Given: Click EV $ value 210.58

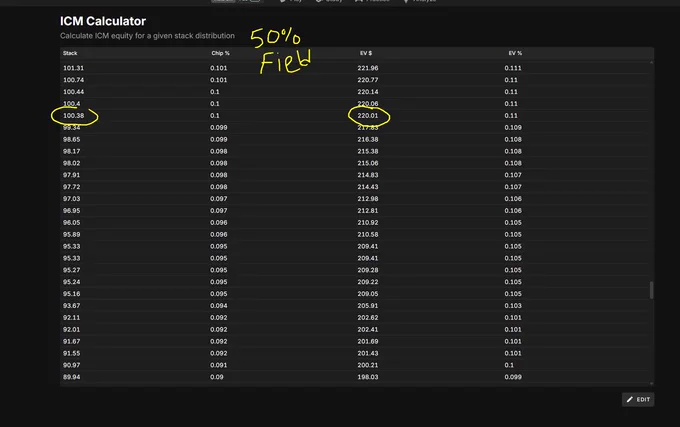Looking at the screenshot, I should click(x=368, y=235).
